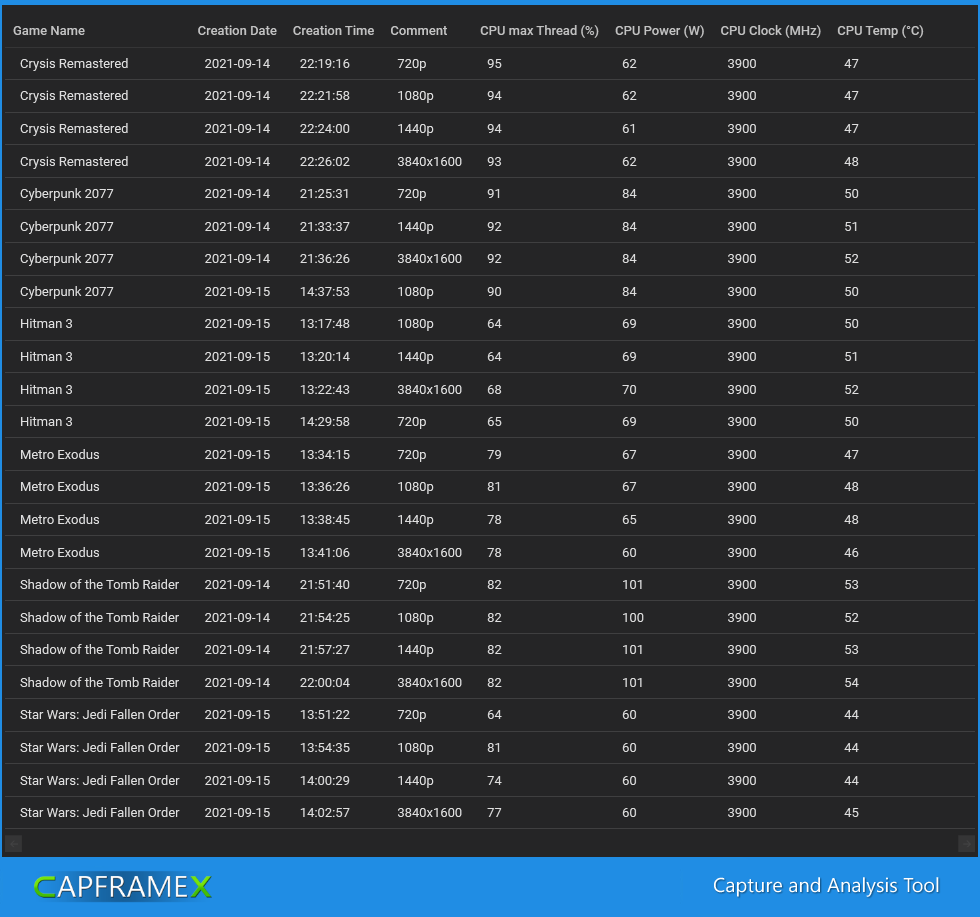Click CPU Temp value 54 in Tomb Raider row
Image resolution: width=980 pixels, height=917 pixels.
pyautogui.click(x=851, y=683)
